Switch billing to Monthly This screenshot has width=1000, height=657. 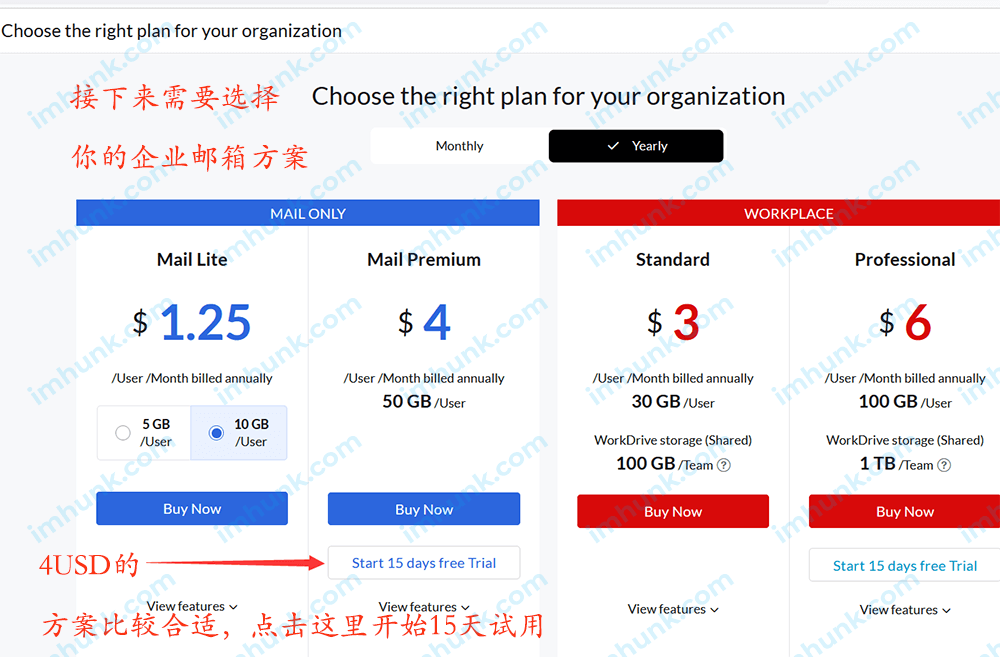pos(459,146)
